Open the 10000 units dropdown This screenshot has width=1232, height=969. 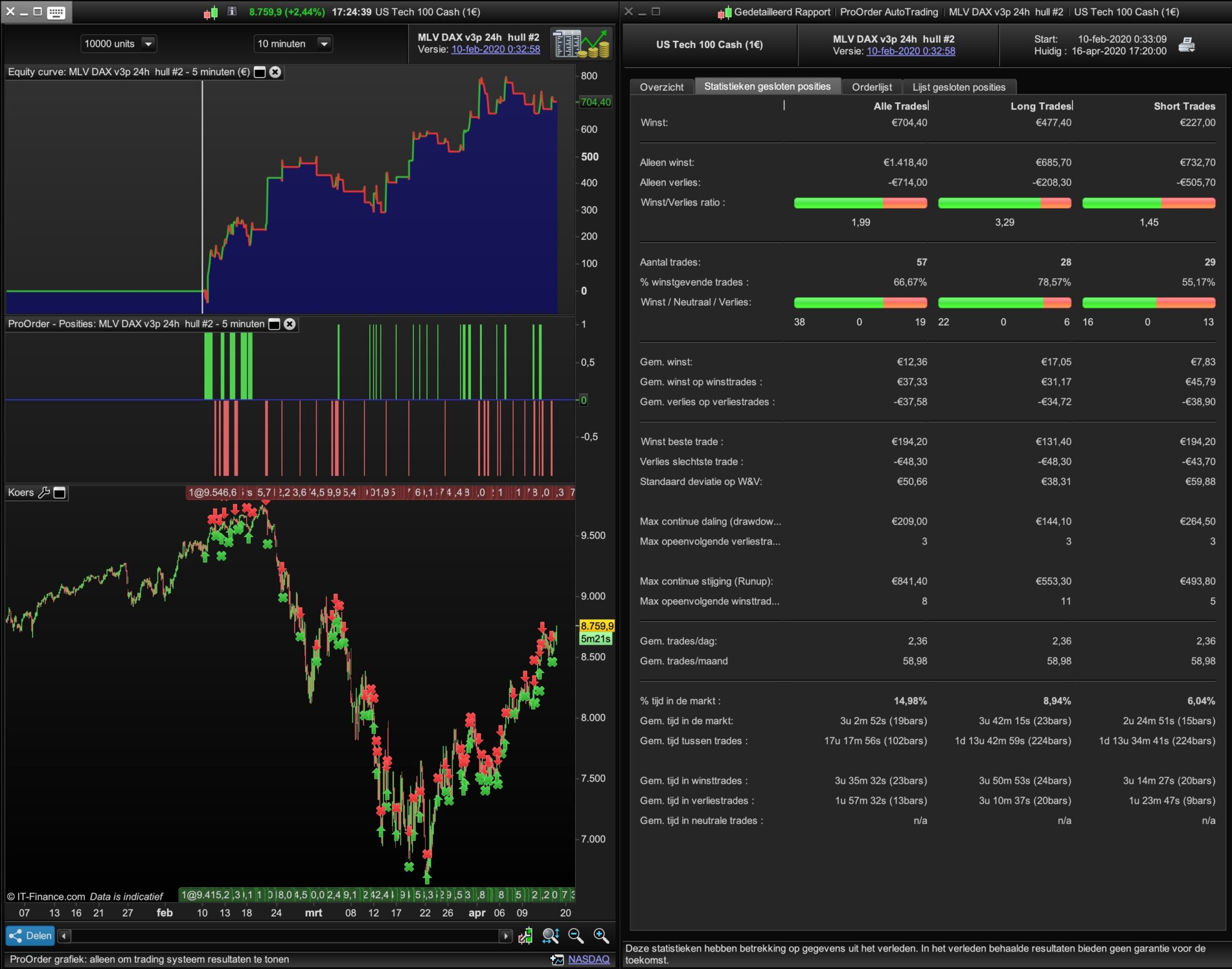(148, 43)
